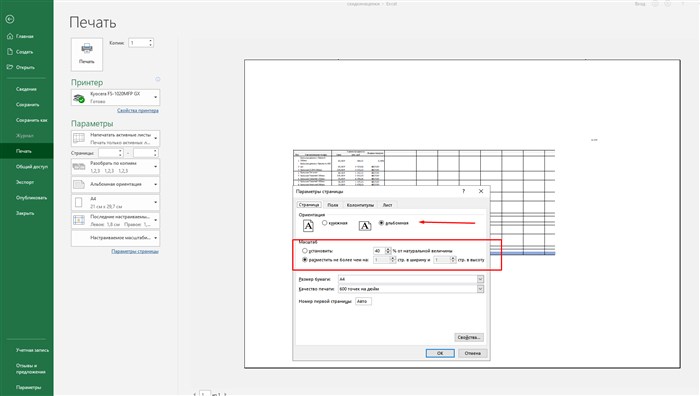Screen dimensions: 700x396
Task: Adjust the scale percent spinner
Action: pos(388,251)
